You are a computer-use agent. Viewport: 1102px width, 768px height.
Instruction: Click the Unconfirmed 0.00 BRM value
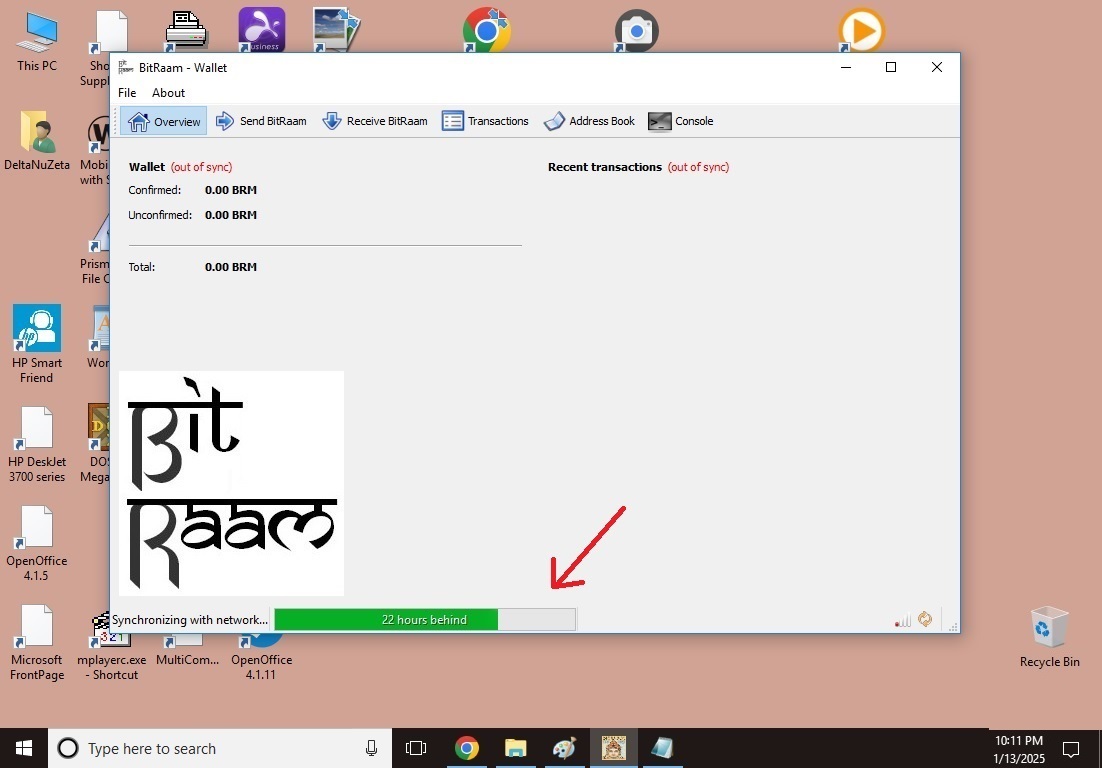click(231, 215)
